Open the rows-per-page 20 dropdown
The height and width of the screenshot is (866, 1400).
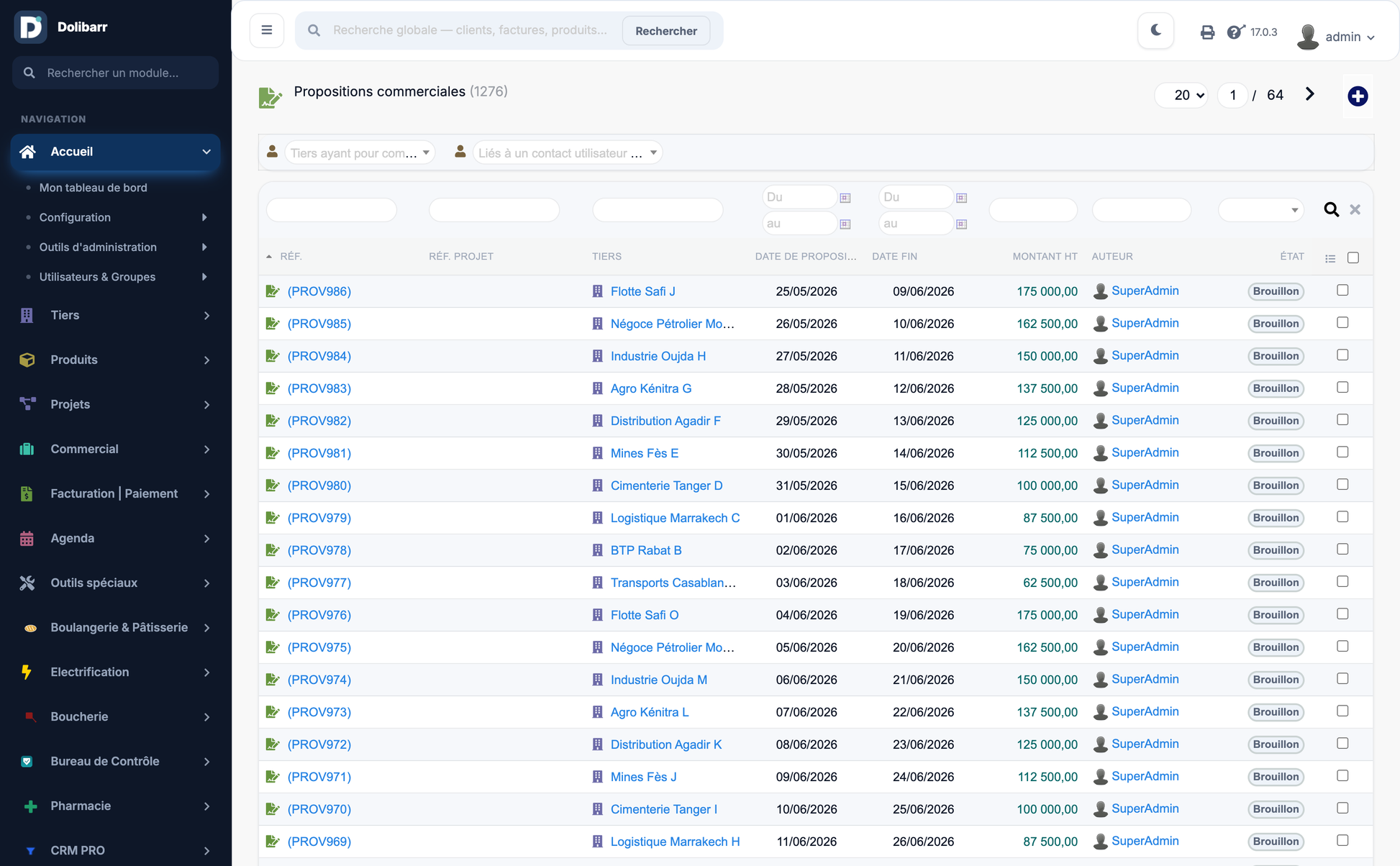click(x=1181, y=95)
